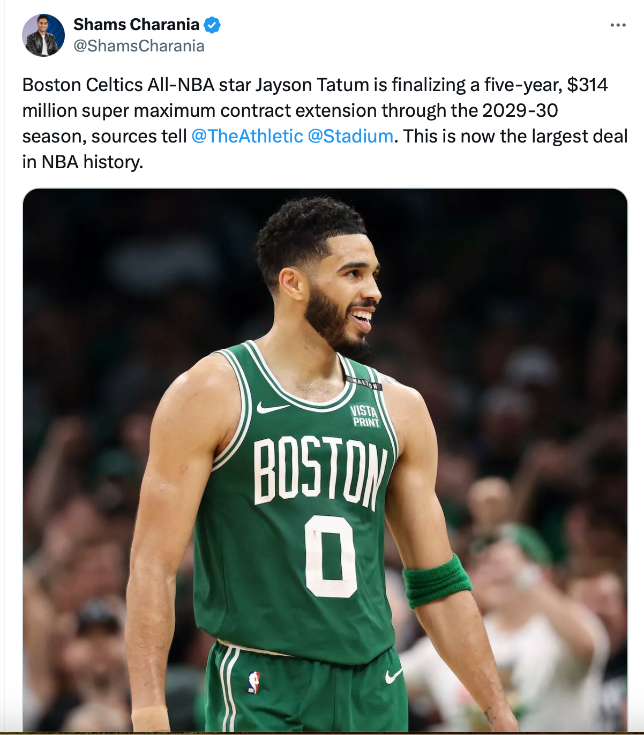Viewport: 644px width, 735px height.
Task: Click the Nike swoosh on the jersey
Action: click(x=272, y=407)
